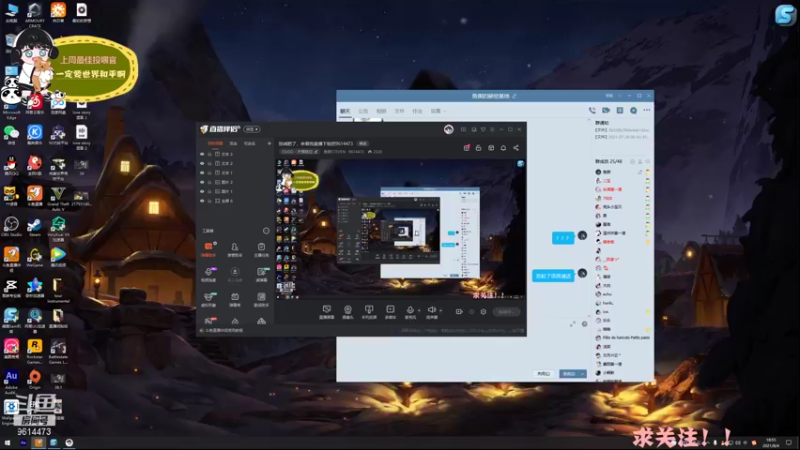
Task: Switch to the 相册 tab in QQ group window
Action: pyautogui.click(x=381, y=111)
